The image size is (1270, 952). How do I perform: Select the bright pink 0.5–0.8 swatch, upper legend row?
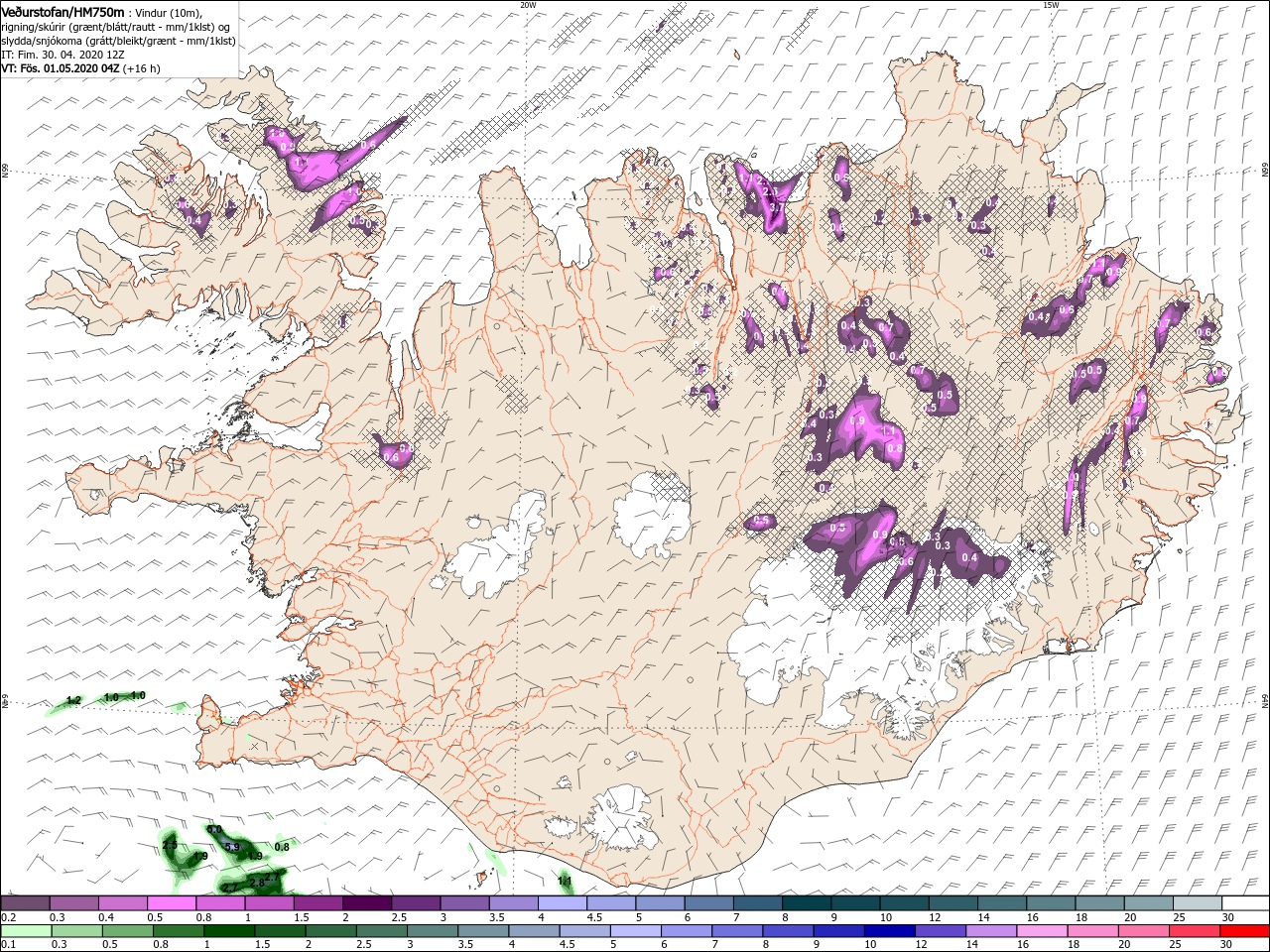(171, 903)
